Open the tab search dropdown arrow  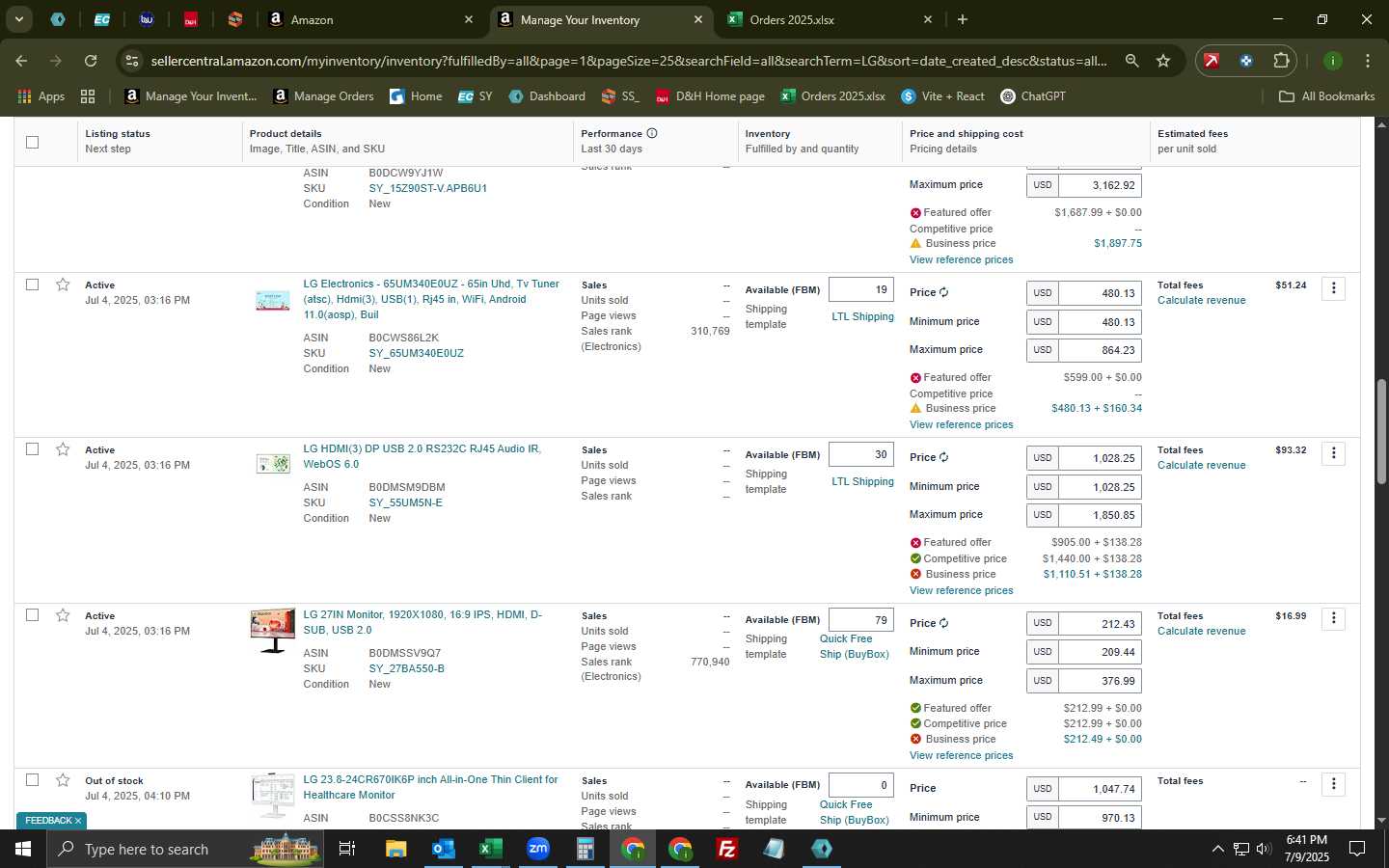pyautogui.click(x=18, y=19)
